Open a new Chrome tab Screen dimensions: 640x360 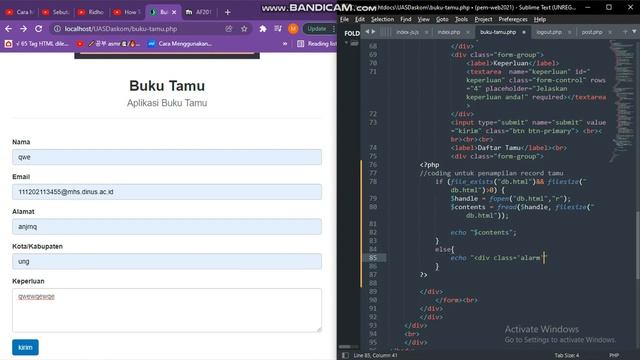228,12
